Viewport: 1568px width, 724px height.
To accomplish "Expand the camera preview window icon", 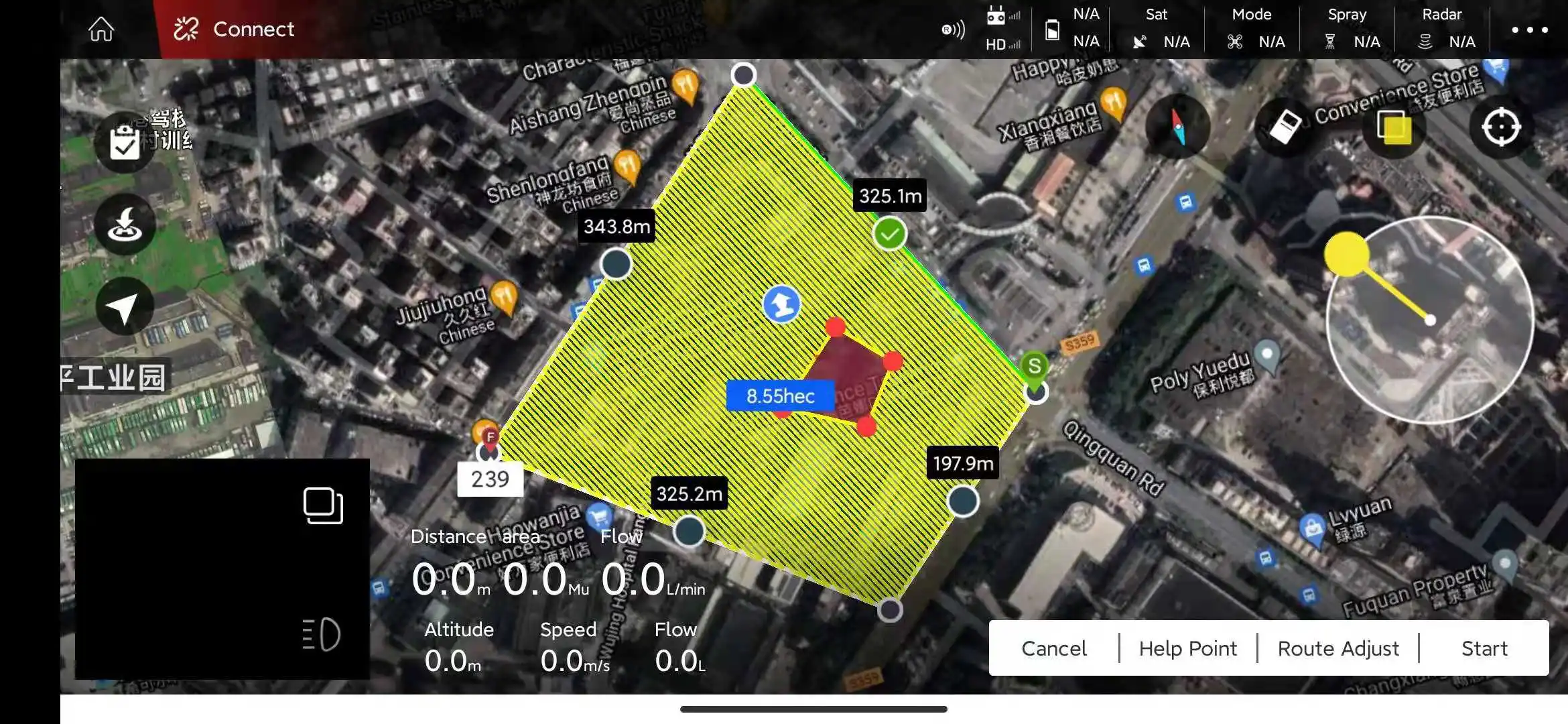I will click(x=323, y=505).
